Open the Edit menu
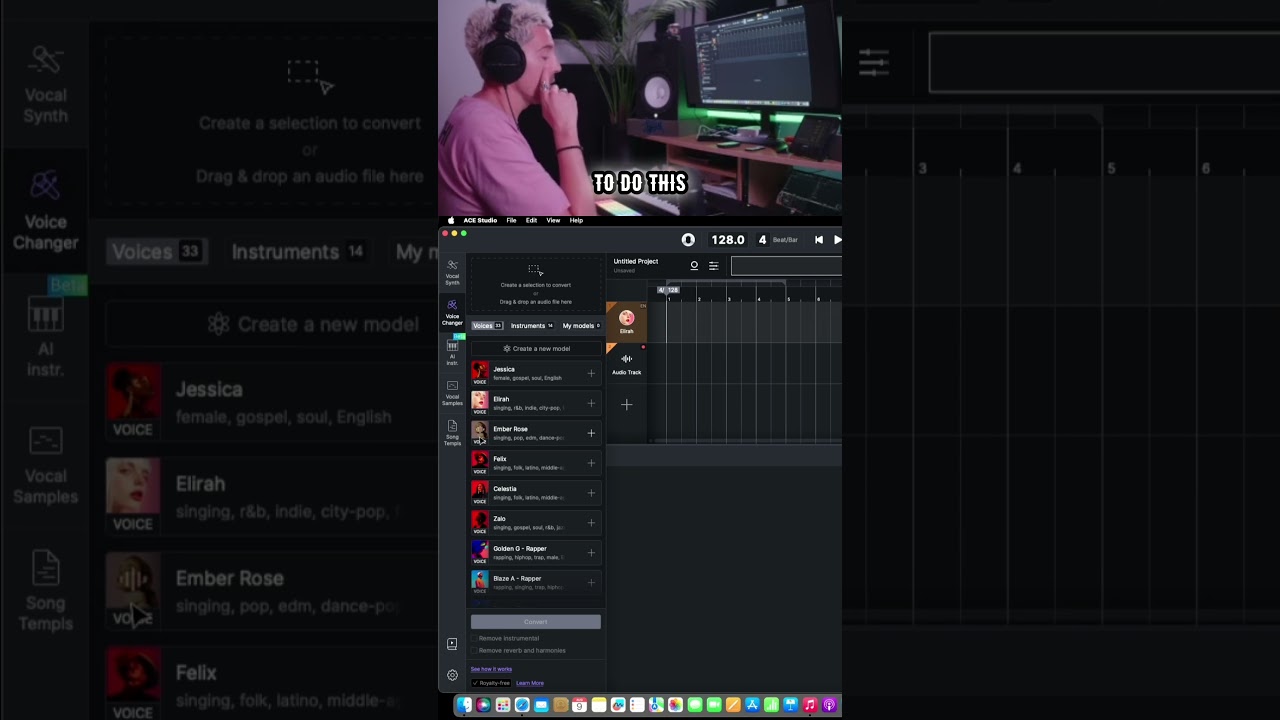Screen dimensions: 1280x720 532,220
